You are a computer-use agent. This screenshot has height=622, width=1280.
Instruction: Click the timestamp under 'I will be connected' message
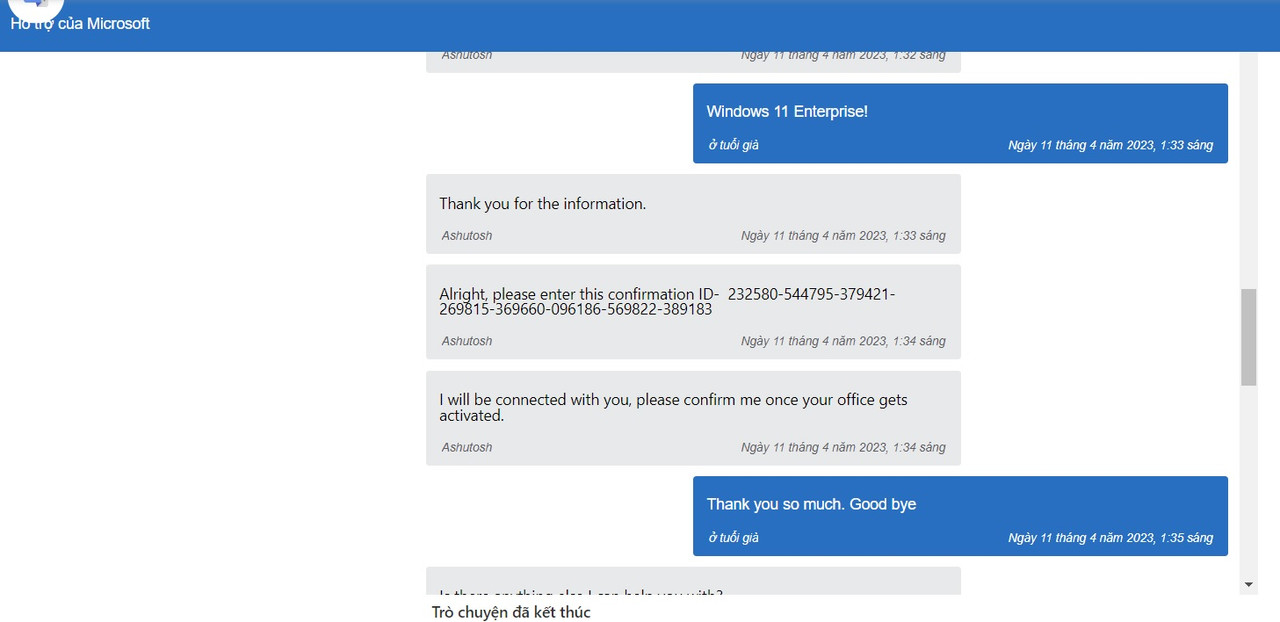click(843, 447)
